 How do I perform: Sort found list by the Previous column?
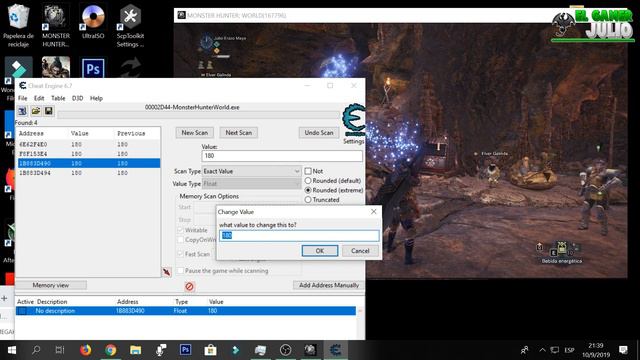(x=131, y=133)
